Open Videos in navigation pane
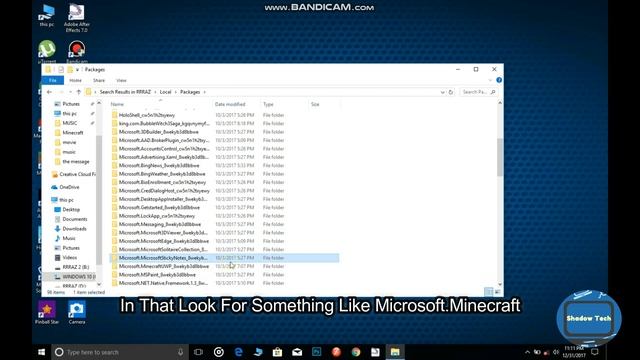 click(69, 258)
